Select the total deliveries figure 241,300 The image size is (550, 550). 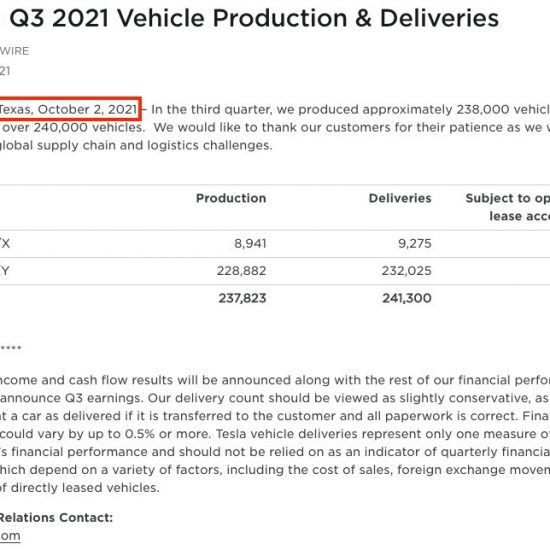click(407, 298)
